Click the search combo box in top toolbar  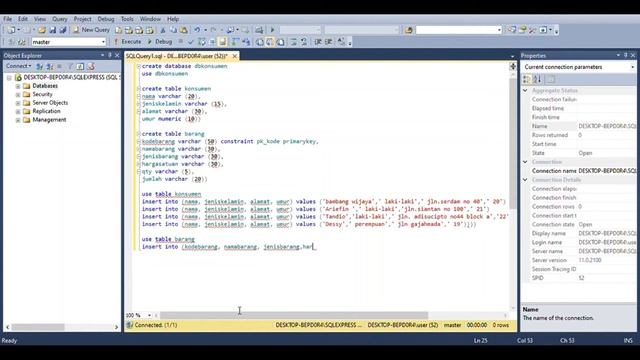tap(458, 30)
